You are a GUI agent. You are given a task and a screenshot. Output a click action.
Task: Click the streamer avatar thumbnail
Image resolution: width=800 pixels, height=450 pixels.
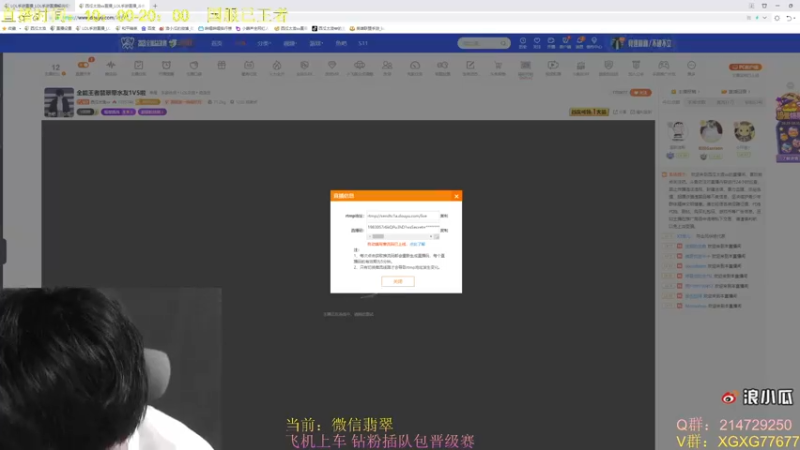59,103
